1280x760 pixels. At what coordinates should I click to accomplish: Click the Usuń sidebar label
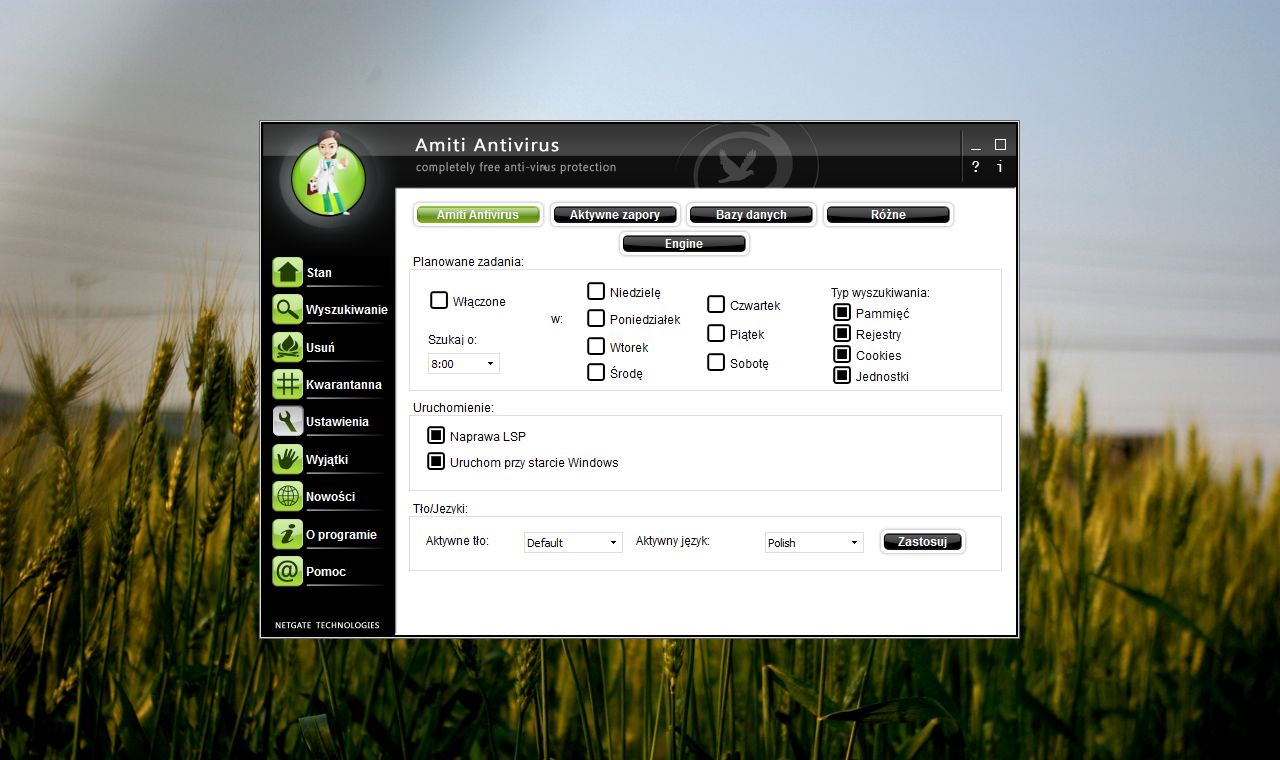point(320,348)
